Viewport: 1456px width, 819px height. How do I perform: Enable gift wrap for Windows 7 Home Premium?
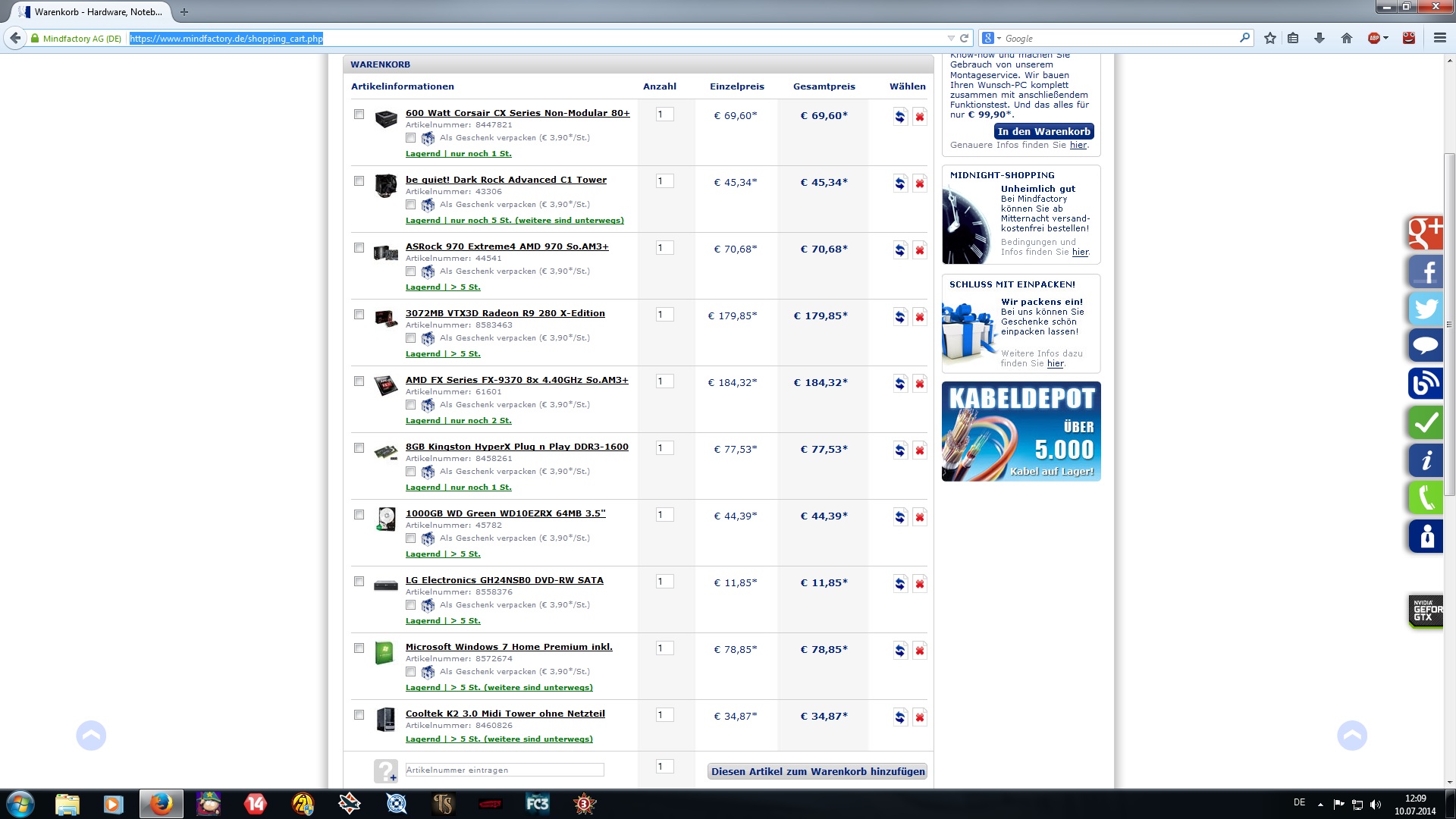[410, 672]
